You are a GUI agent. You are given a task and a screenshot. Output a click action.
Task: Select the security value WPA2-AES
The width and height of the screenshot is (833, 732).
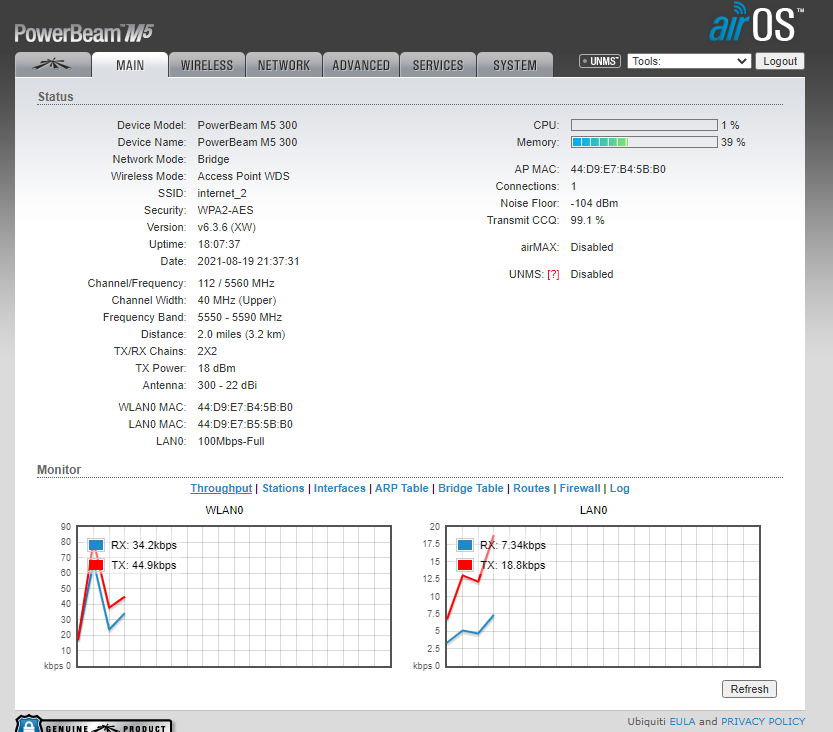pos(225,210)
